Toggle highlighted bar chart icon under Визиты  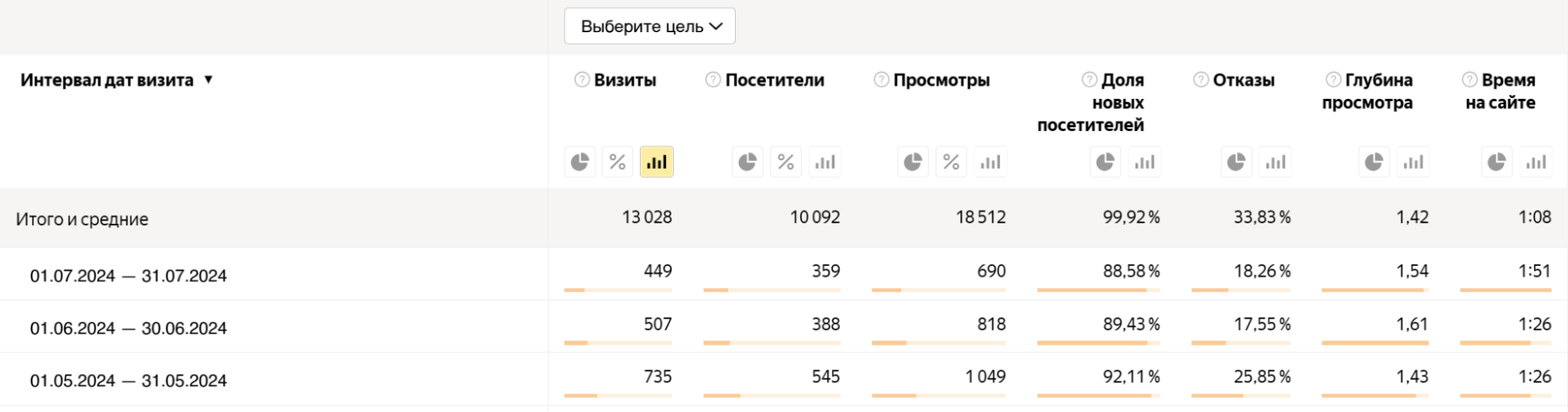click(x=657, y=162)
